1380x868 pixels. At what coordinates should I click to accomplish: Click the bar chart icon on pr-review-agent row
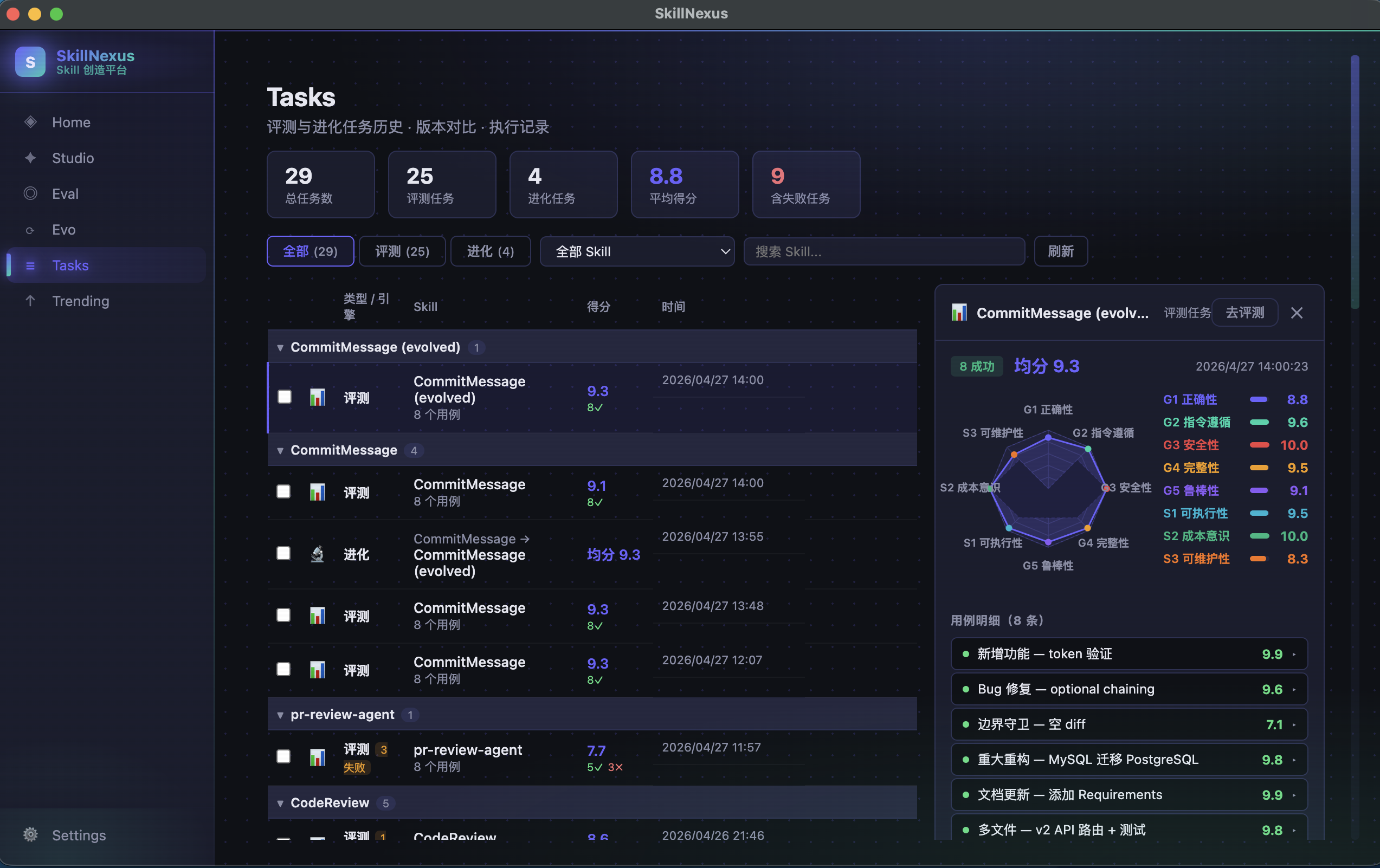pos(317,757)
